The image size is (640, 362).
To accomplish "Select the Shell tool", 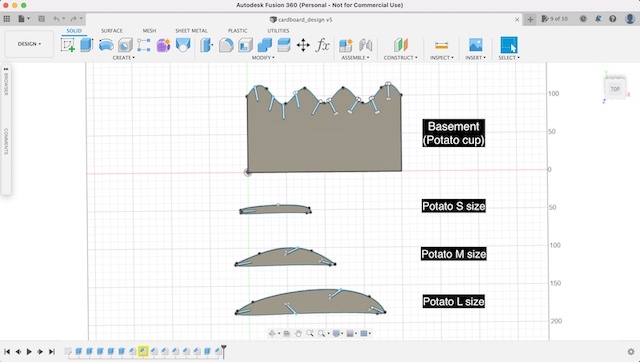I will click(245, 45).
